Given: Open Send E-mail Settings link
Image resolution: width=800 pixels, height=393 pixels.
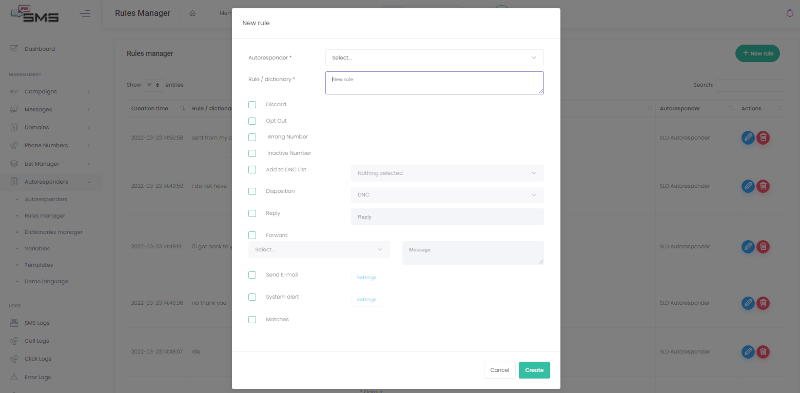Looking at the screenshot, I should [x=366, y=277].
